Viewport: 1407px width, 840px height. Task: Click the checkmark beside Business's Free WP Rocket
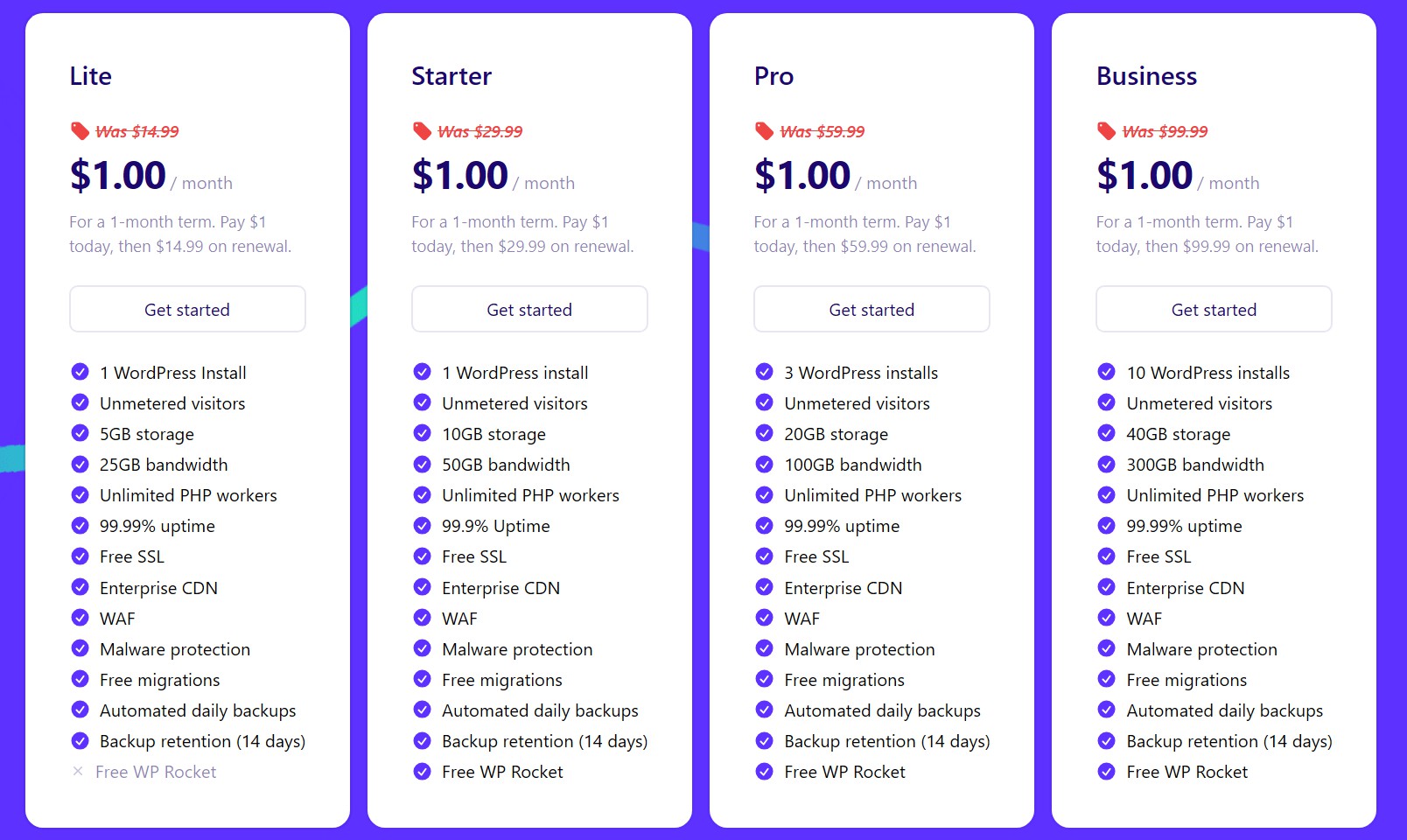1105,771
